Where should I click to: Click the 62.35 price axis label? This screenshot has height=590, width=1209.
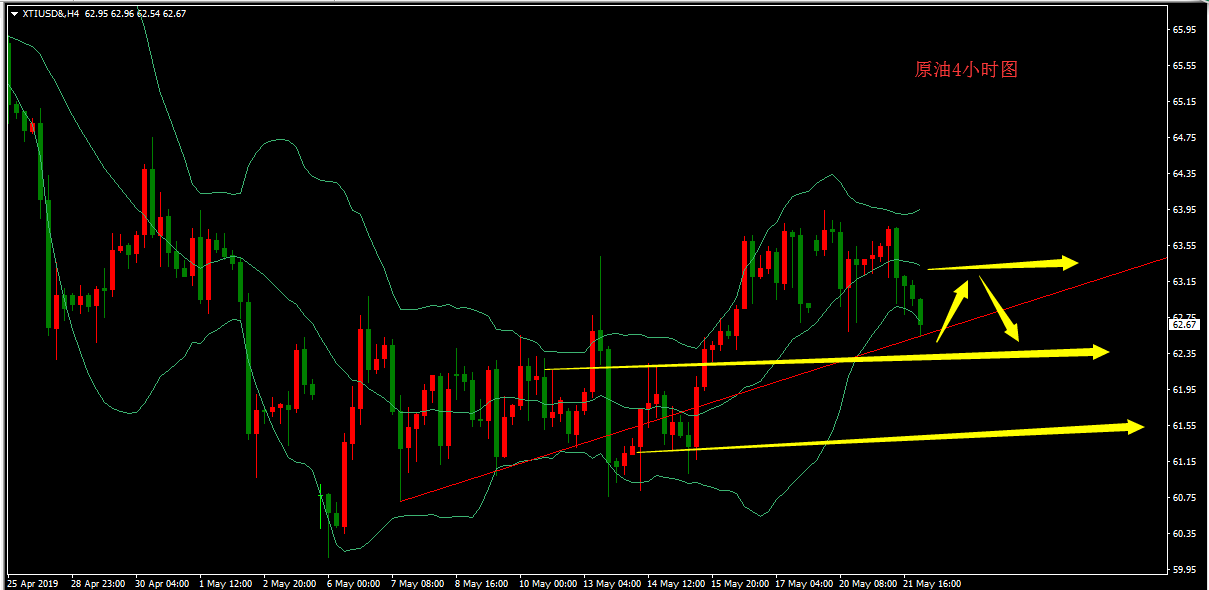[1184, 354]
